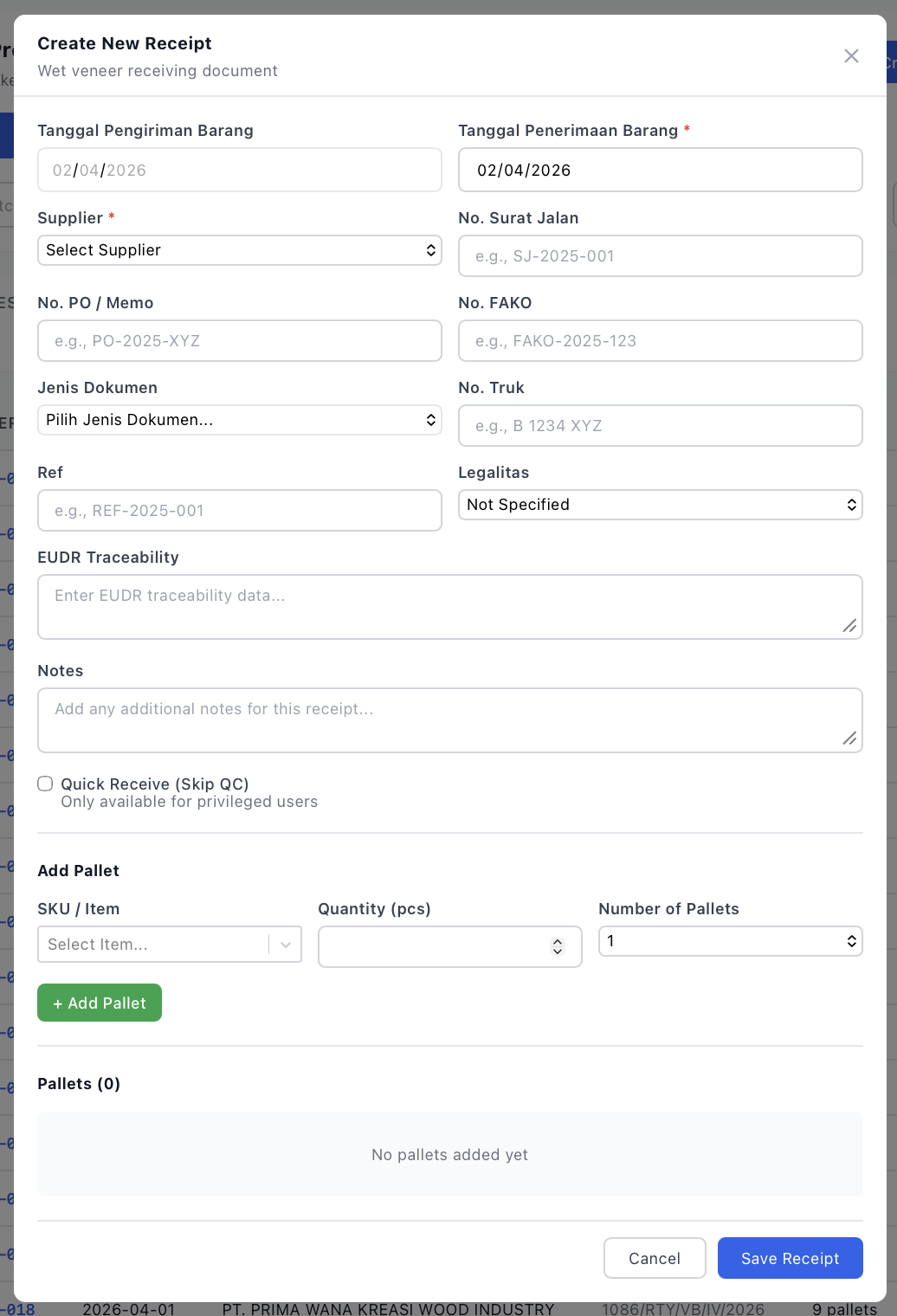
Task: Cancel the new receipt form
Action: tap(655, 1258)
